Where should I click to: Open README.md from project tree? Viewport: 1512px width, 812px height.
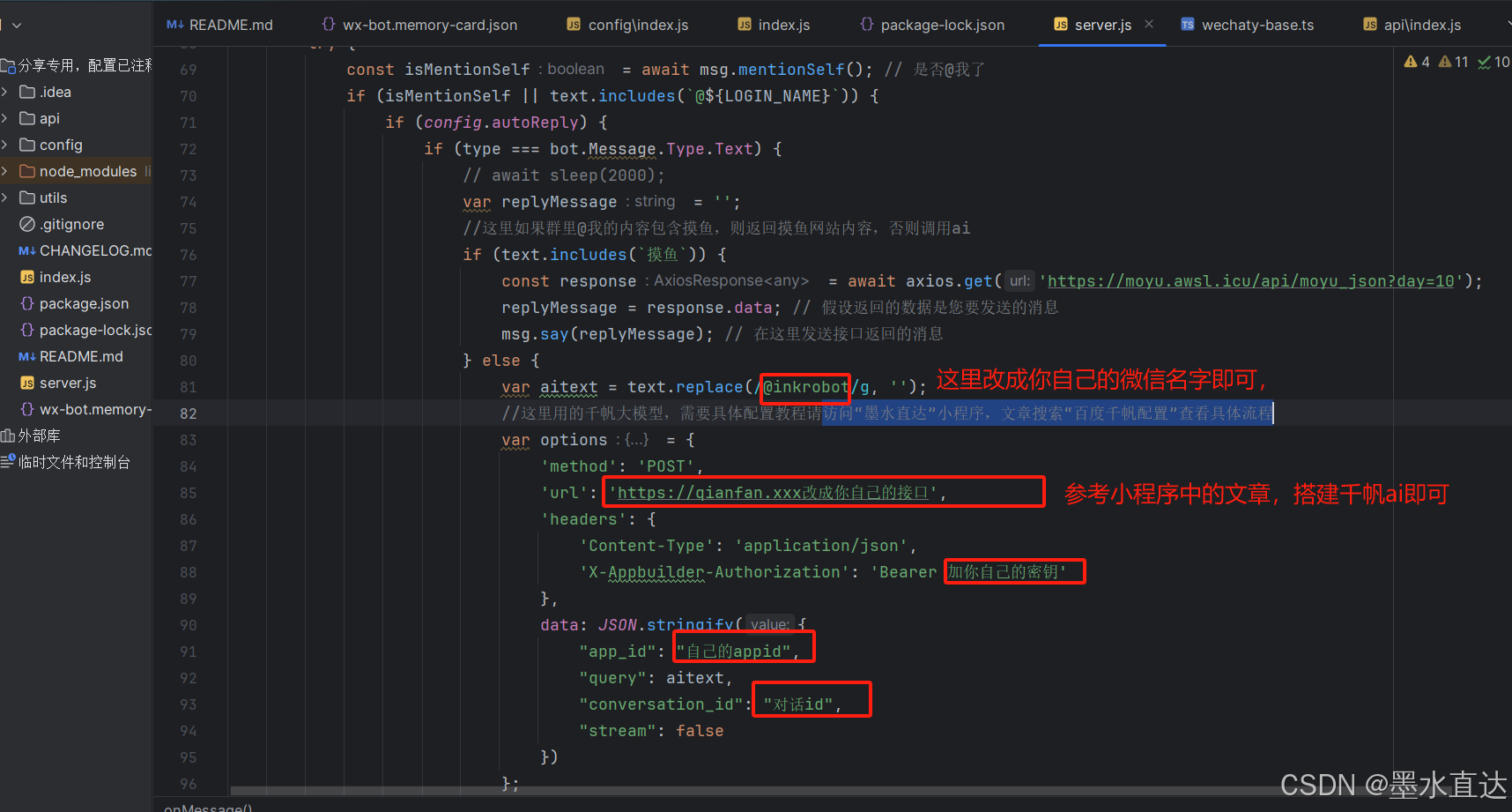pos(81,356)
